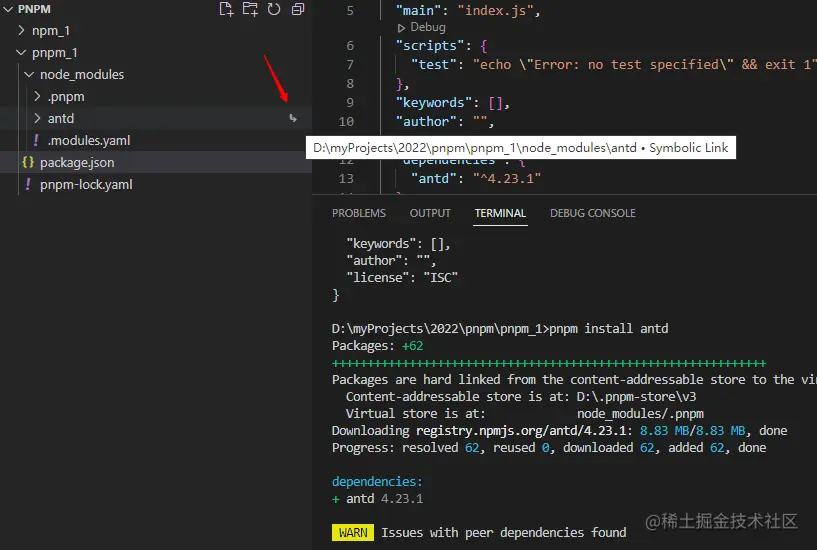Click the New File icon in explorer header

point(226,9)
